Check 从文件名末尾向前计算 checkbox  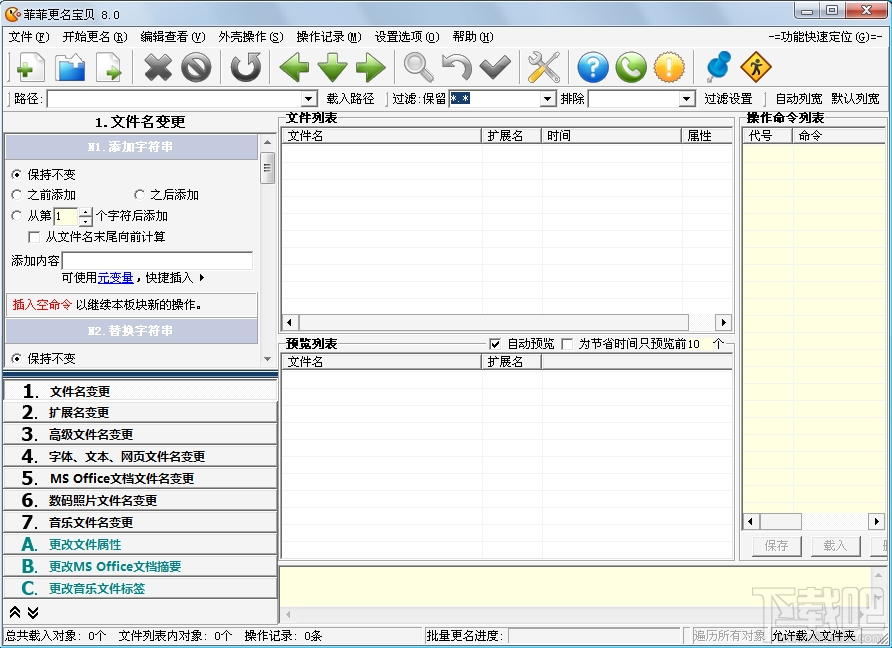coord(34,237)
